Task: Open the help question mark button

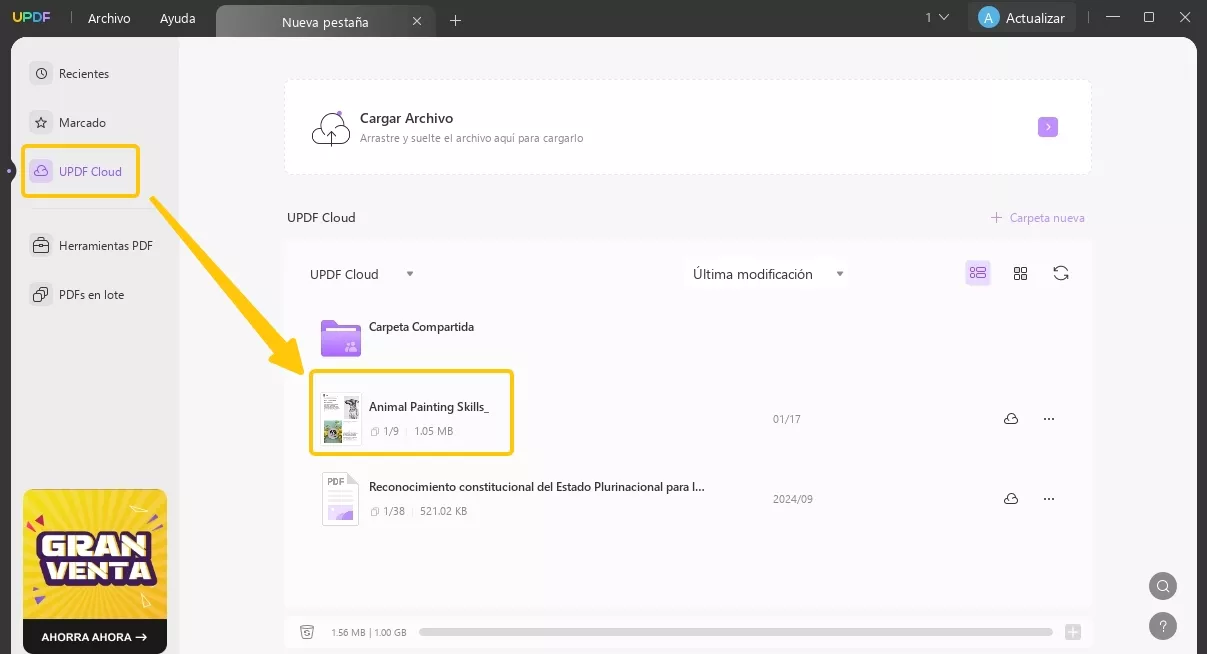Action: point(1162,626)
